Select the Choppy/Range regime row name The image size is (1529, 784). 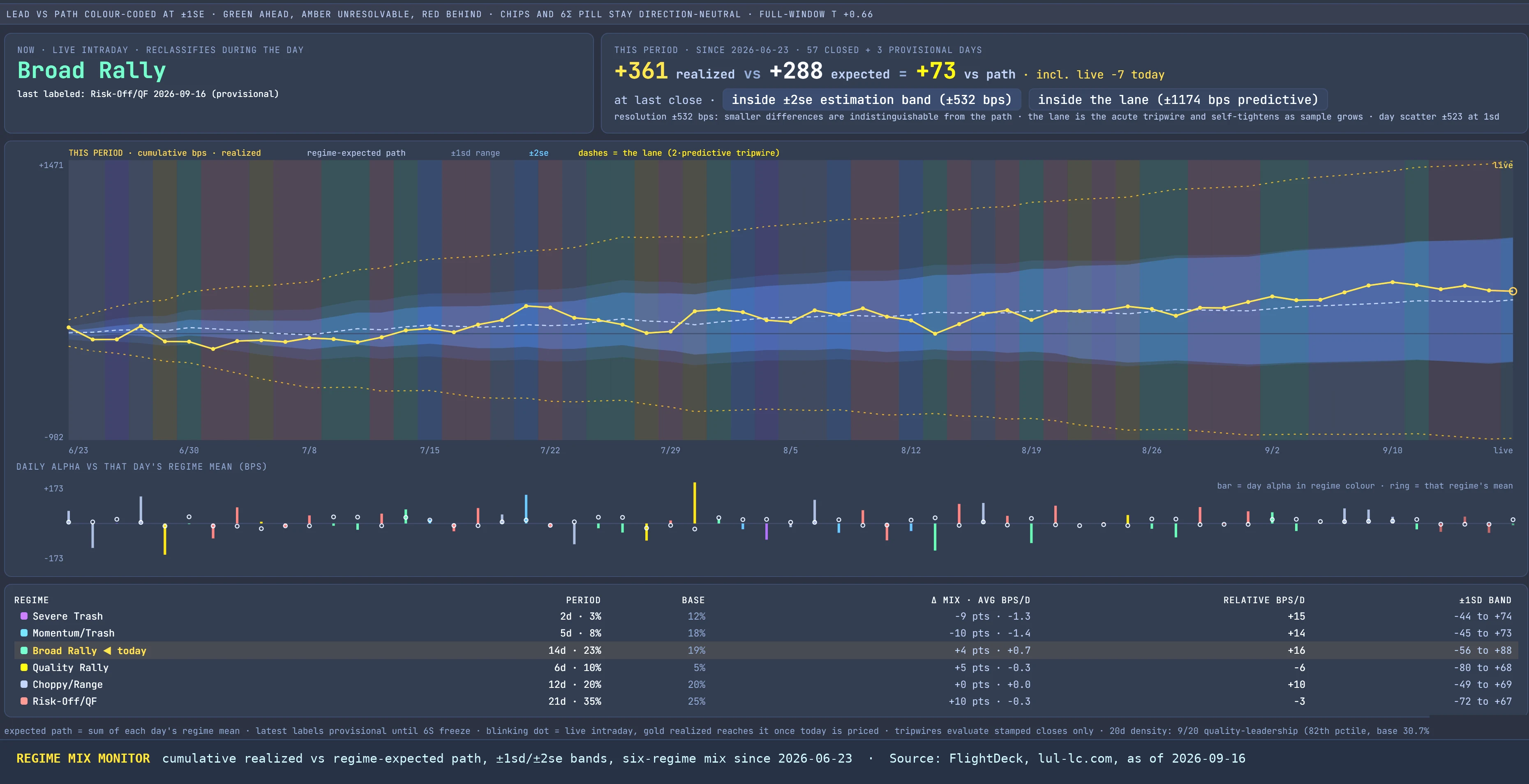68,684
